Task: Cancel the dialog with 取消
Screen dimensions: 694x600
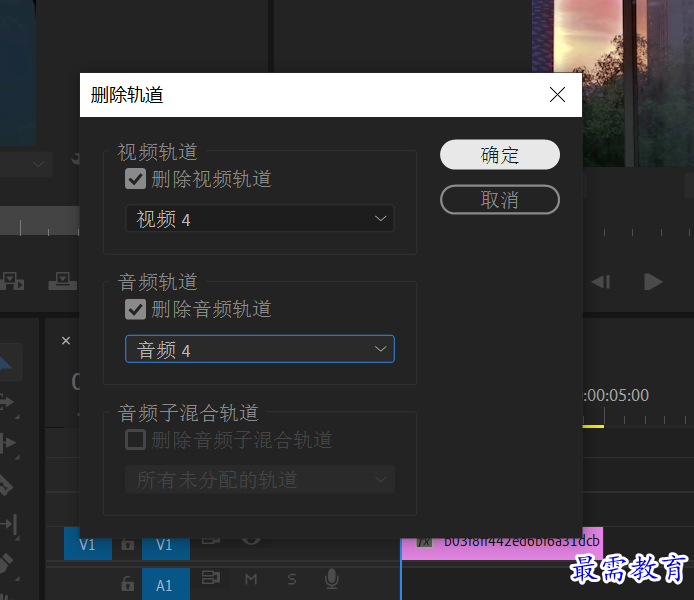Action: click(x=500, y=200)
